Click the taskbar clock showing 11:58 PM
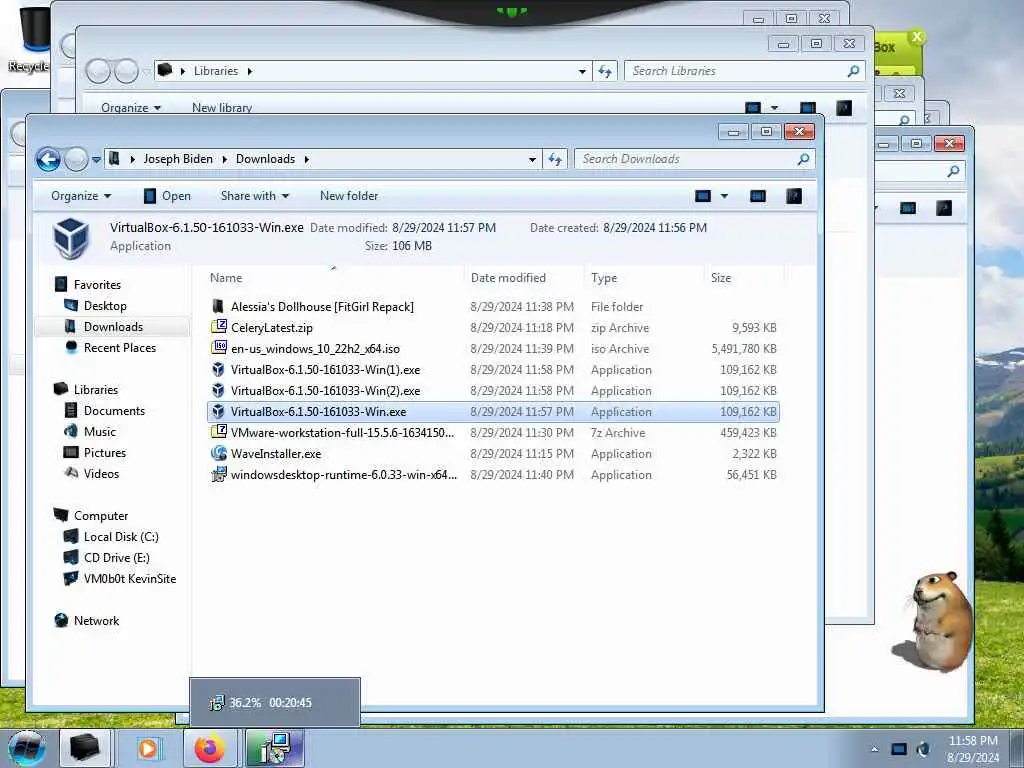The image size is (1024, 768). click(x=973, y=748)
